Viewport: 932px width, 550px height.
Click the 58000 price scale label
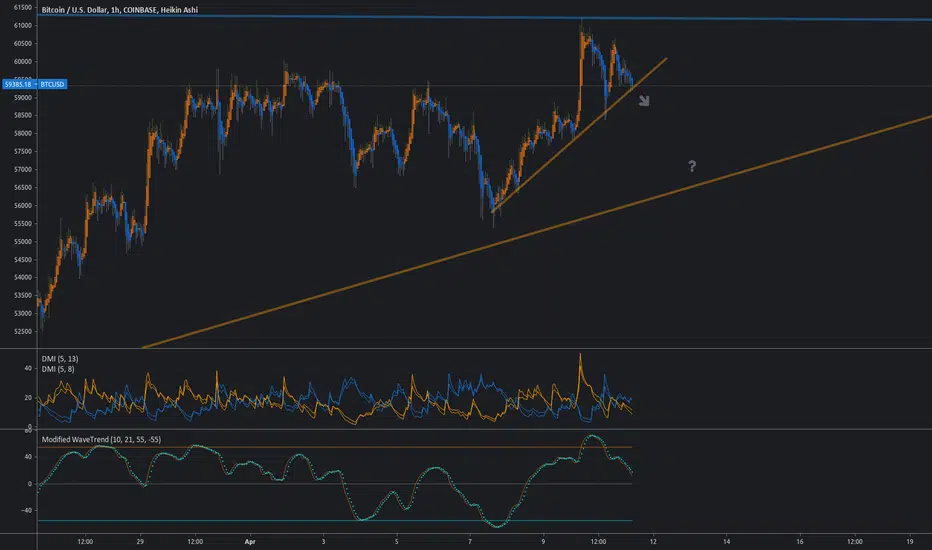tap(23, 134)
